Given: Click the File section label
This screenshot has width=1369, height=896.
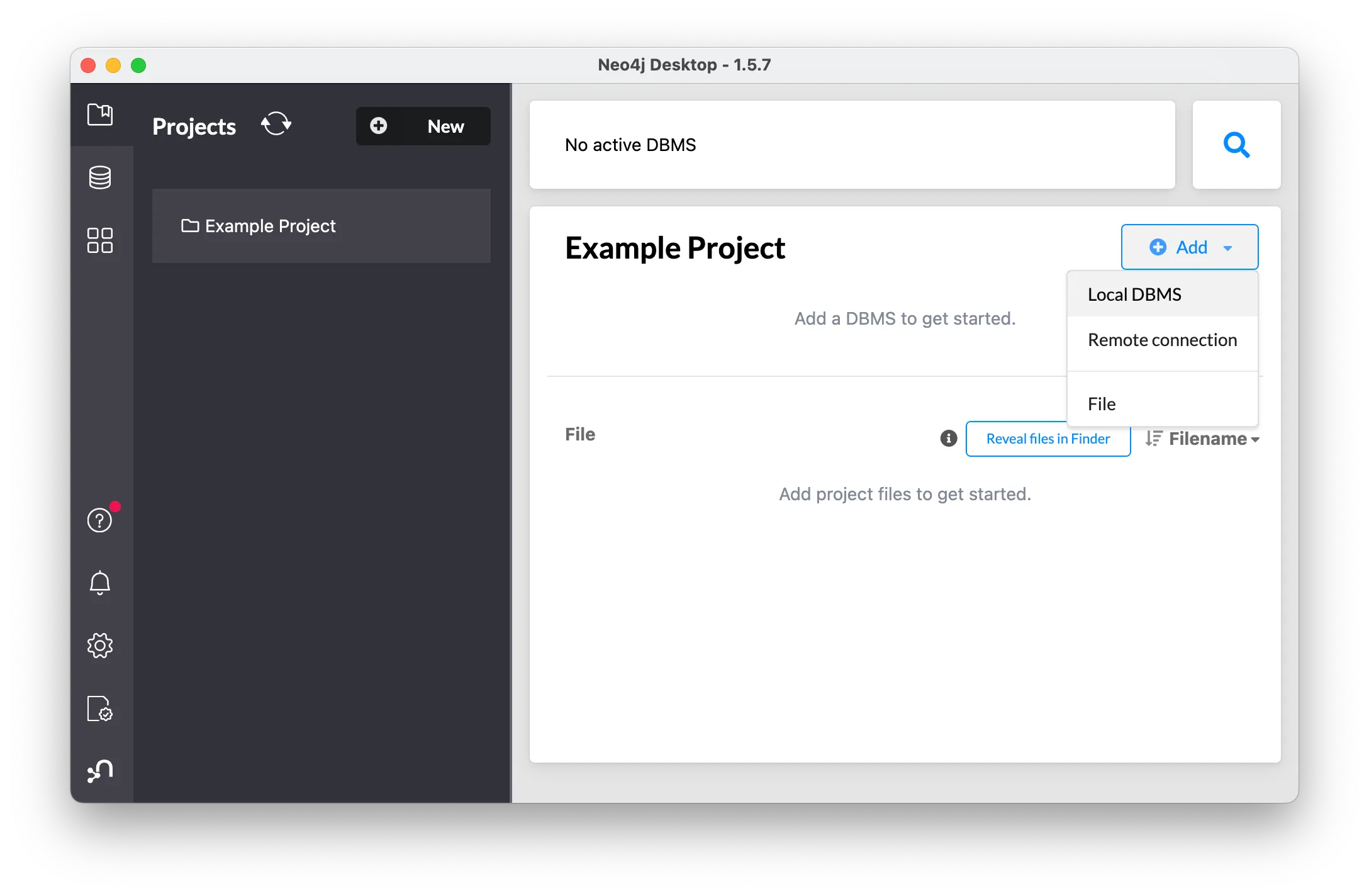Looking at the screenshot, I should (580, 434).
